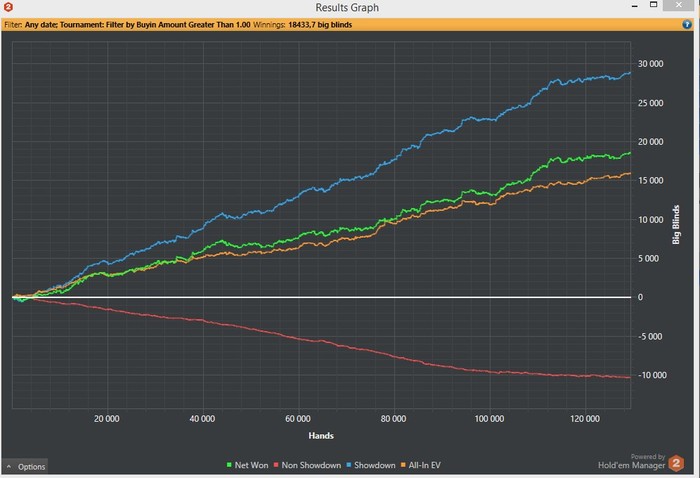Toggle the Non Showdown red legend swatch
700x478 pixels.
276,465
